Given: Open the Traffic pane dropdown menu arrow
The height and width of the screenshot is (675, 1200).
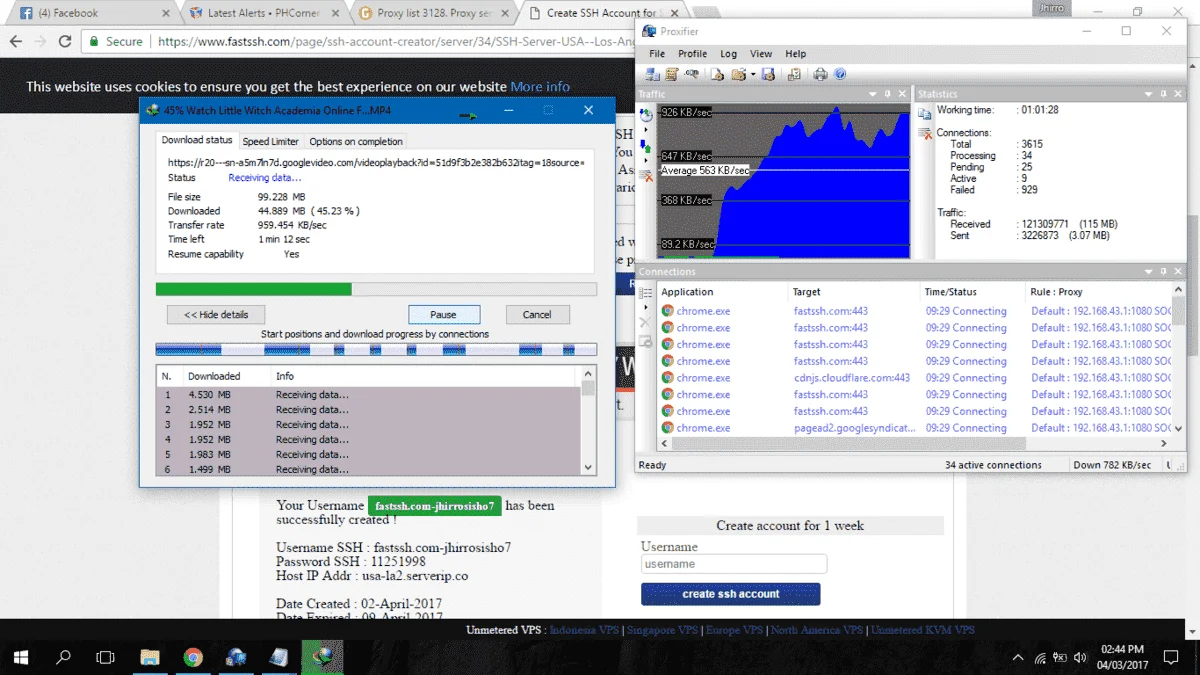Looking at the screenshot, I should [x=872, y=94].
